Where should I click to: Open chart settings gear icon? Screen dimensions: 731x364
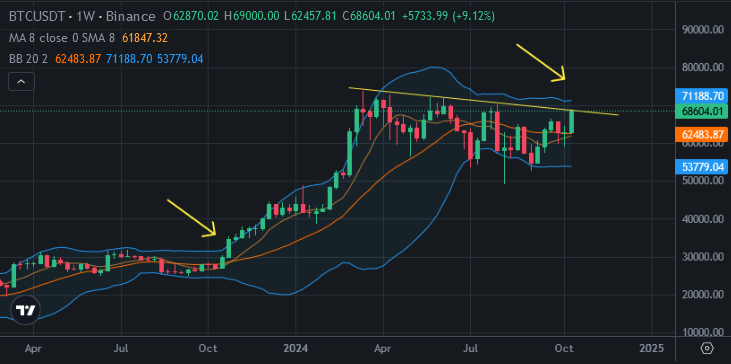[x=707, y=348]
